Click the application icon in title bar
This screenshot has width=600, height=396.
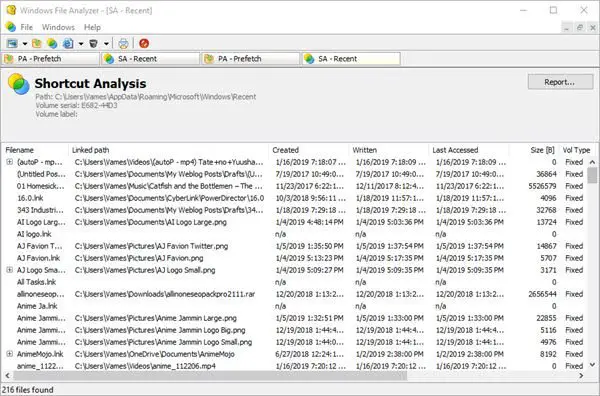(11, 10)
